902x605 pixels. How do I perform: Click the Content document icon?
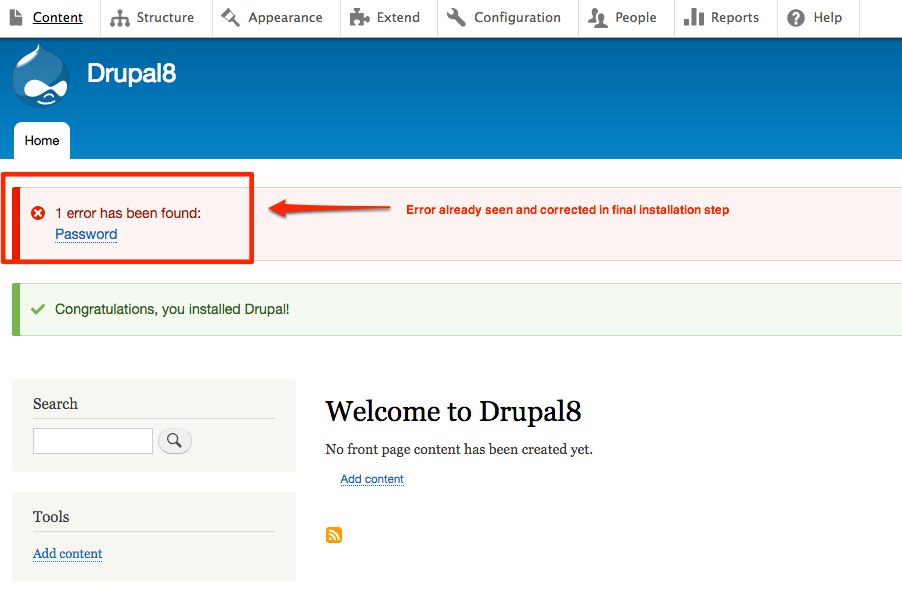16,17
